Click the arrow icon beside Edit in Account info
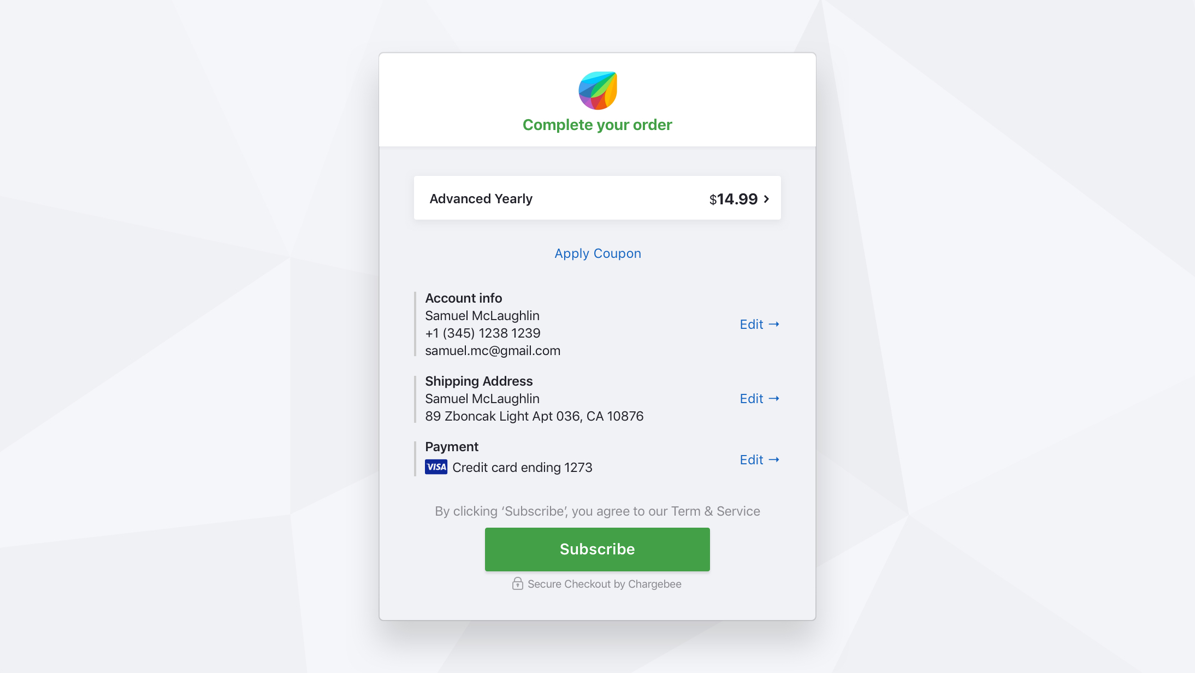 [773, 324]
